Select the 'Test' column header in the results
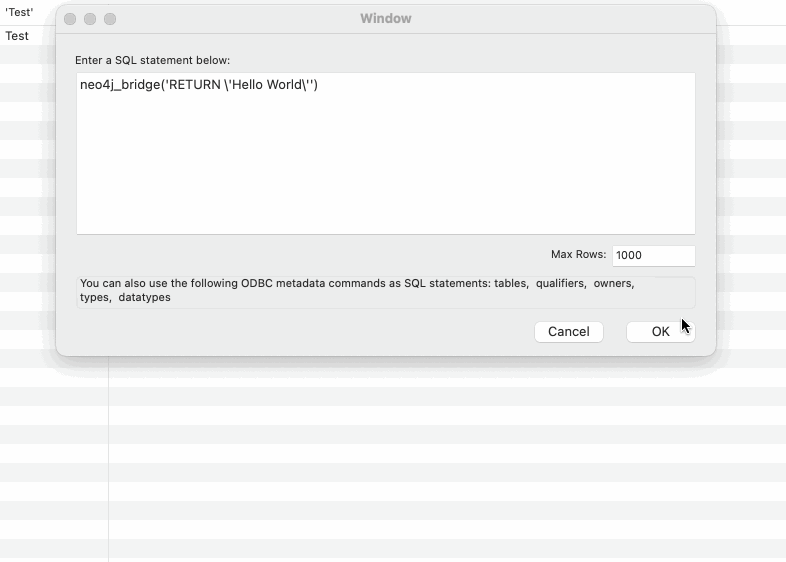The width and height of the screenshot is (786, 562). coord(20,12)
